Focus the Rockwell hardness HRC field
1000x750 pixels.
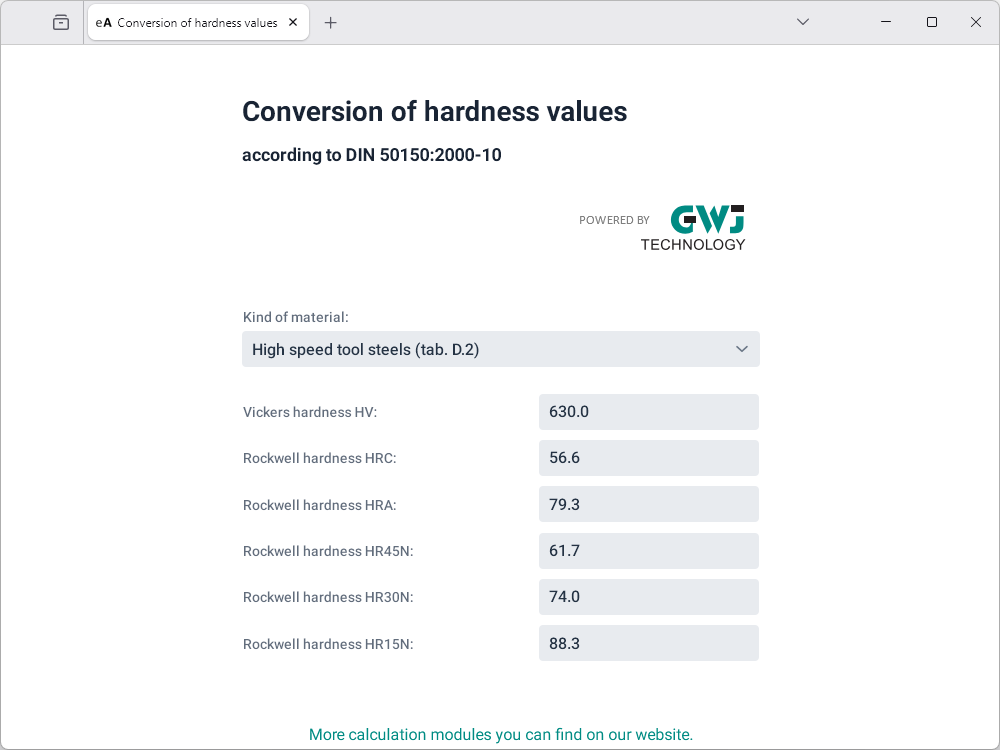tap(648, 458)
